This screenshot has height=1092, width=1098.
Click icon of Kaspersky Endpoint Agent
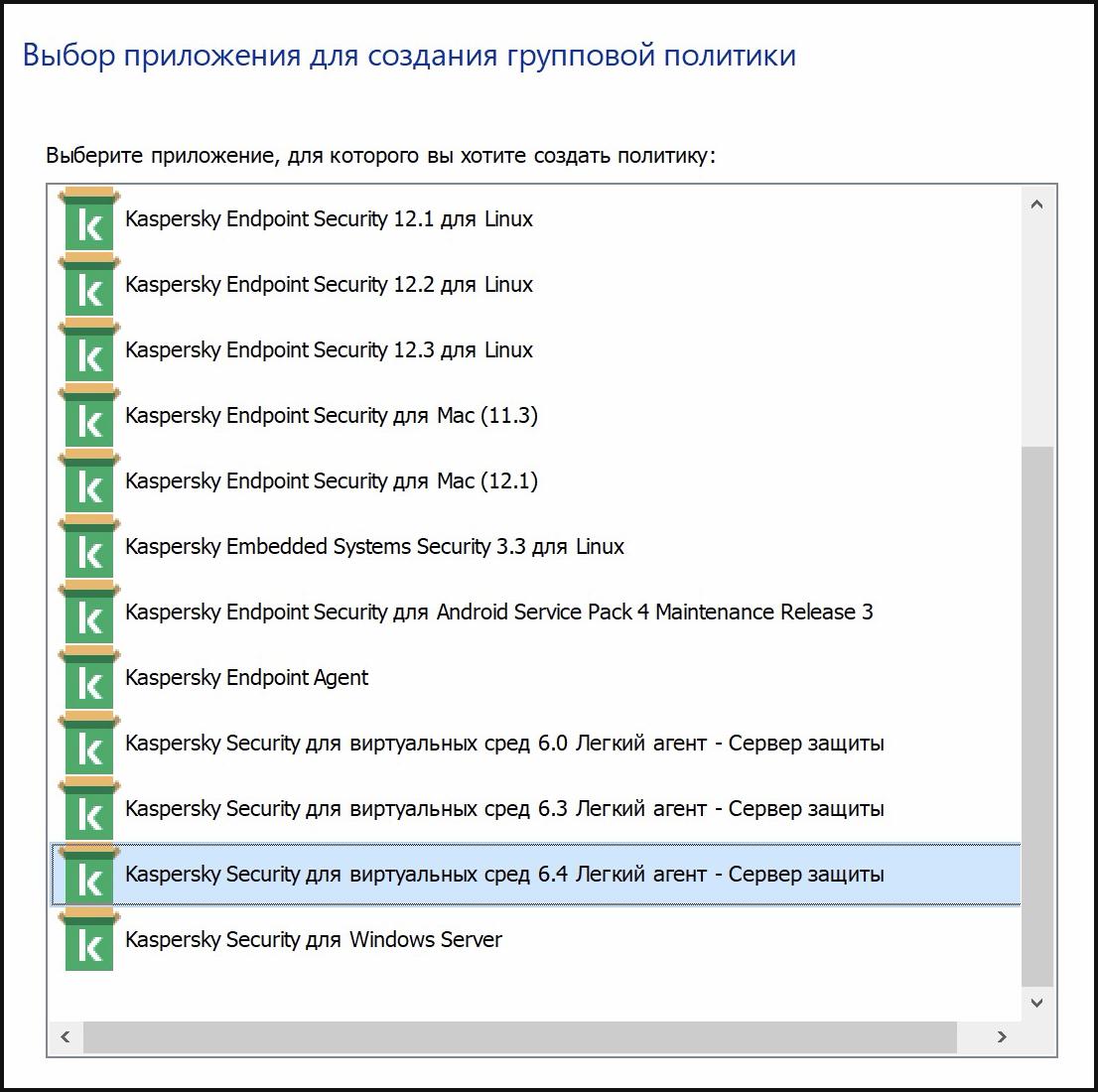[89, 677]
